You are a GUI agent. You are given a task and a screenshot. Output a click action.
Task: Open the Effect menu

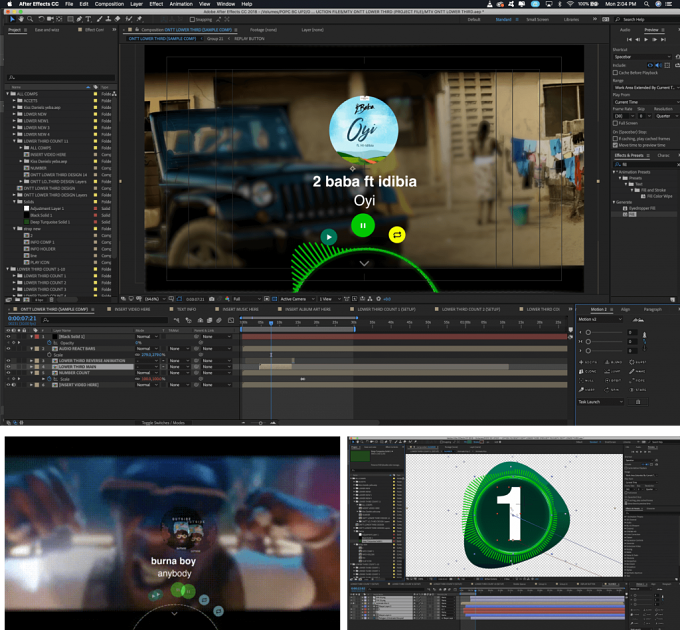(156, 4)
